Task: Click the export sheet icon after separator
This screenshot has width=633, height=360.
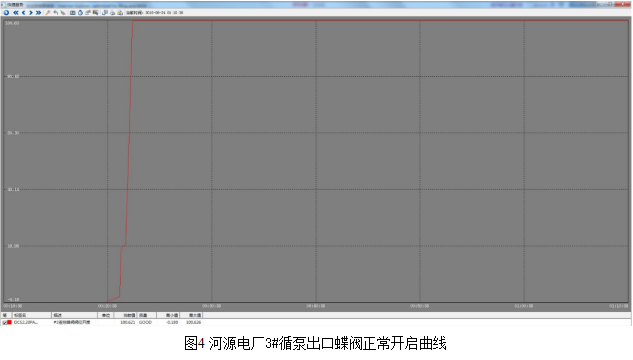Action: click(105, 13)
